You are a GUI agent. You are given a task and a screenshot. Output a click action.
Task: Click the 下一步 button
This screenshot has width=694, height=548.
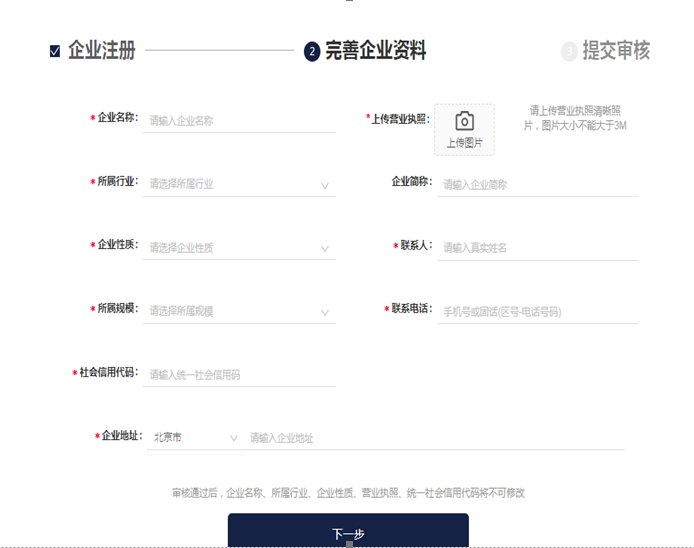coord(348,533)
